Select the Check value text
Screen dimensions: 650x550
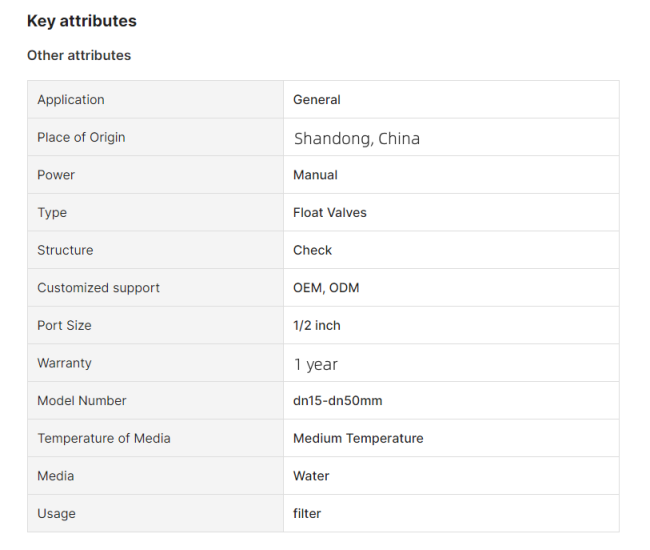(x=313, y=250)
